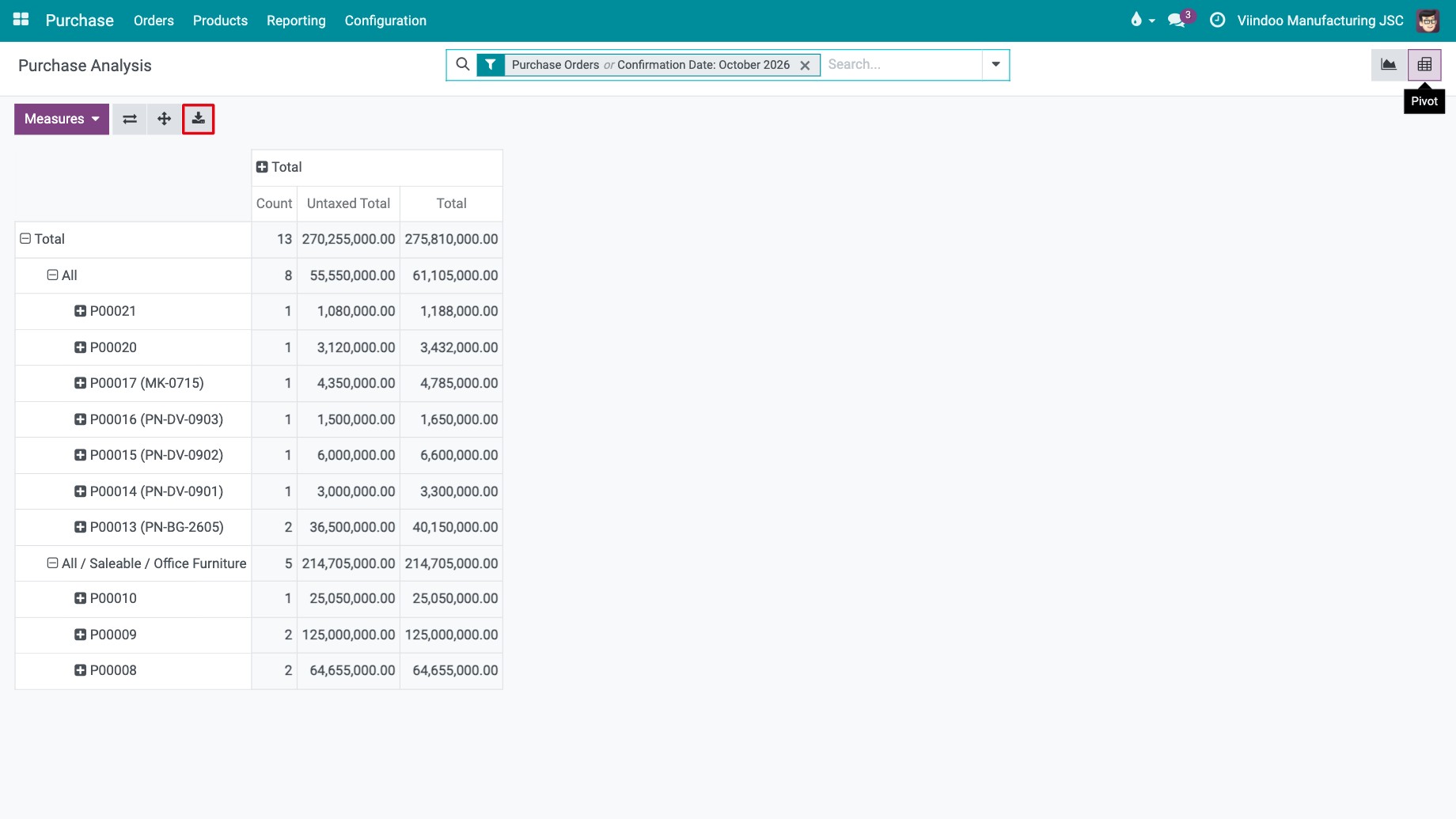Sort by the Count column header
This screenshot has width=1456, height=819.
(274, 203)
